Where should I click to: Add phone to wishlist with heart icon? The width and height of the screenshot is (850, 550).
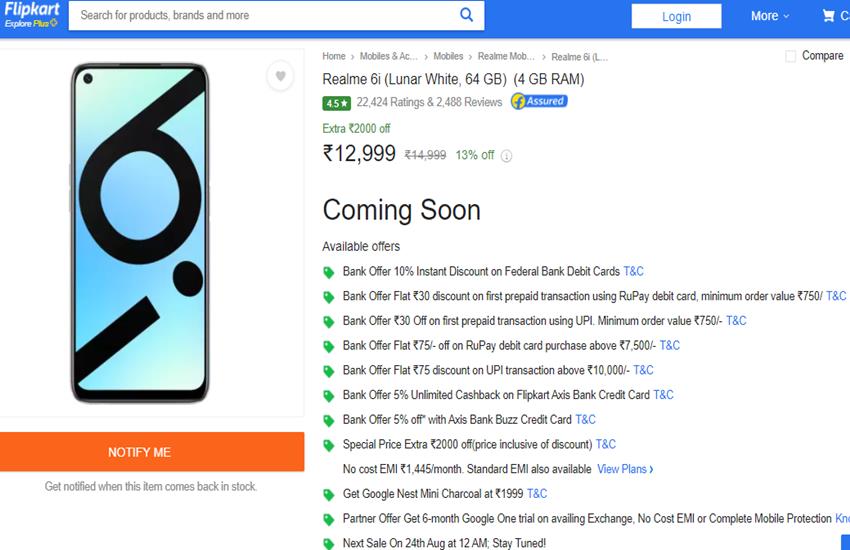[280, 77]
